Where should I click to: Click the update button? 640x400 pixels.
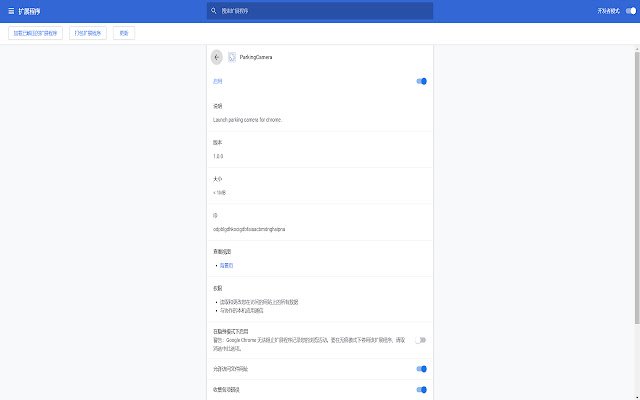click(124, 33)
